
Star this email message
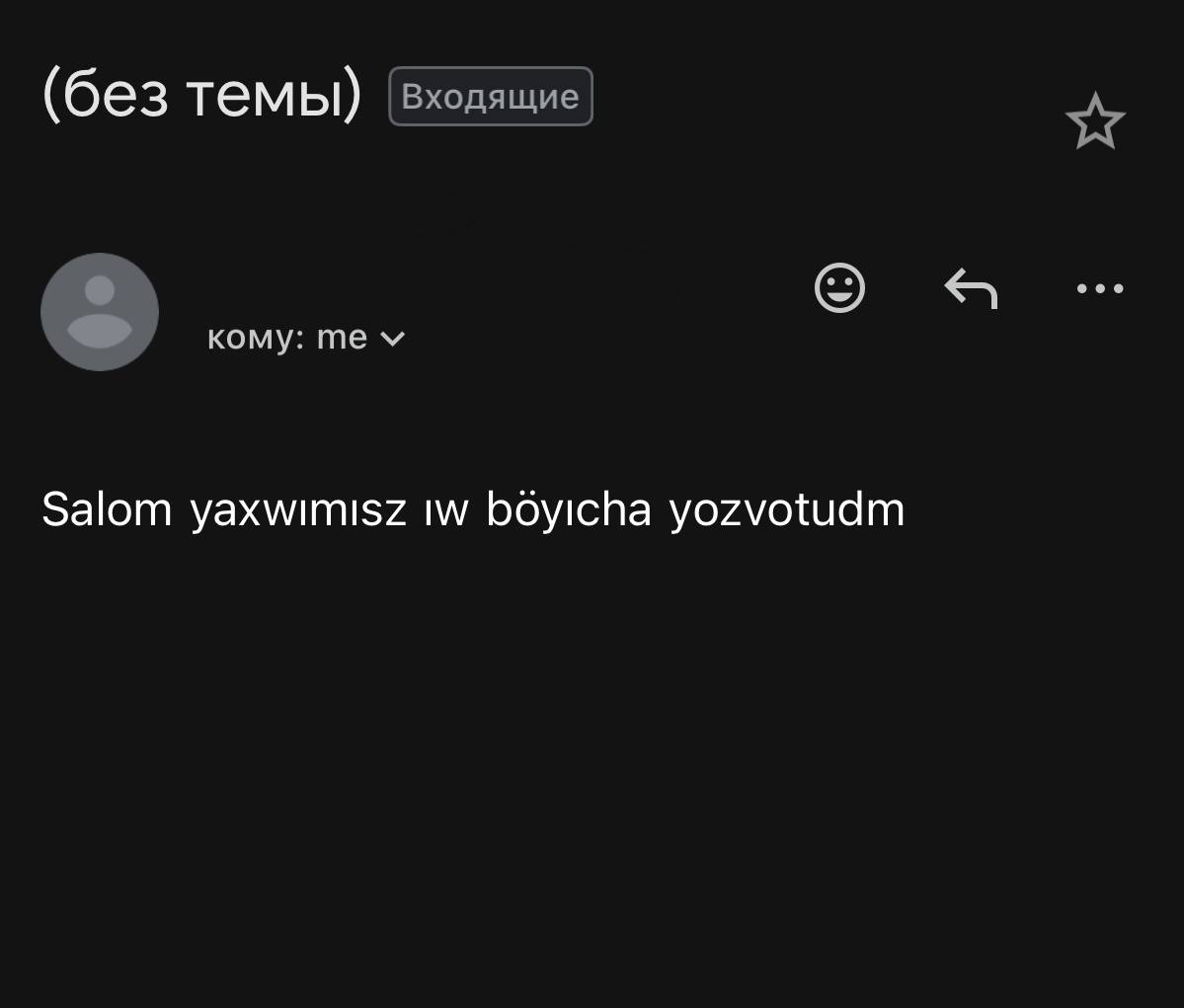[1095, 121]
